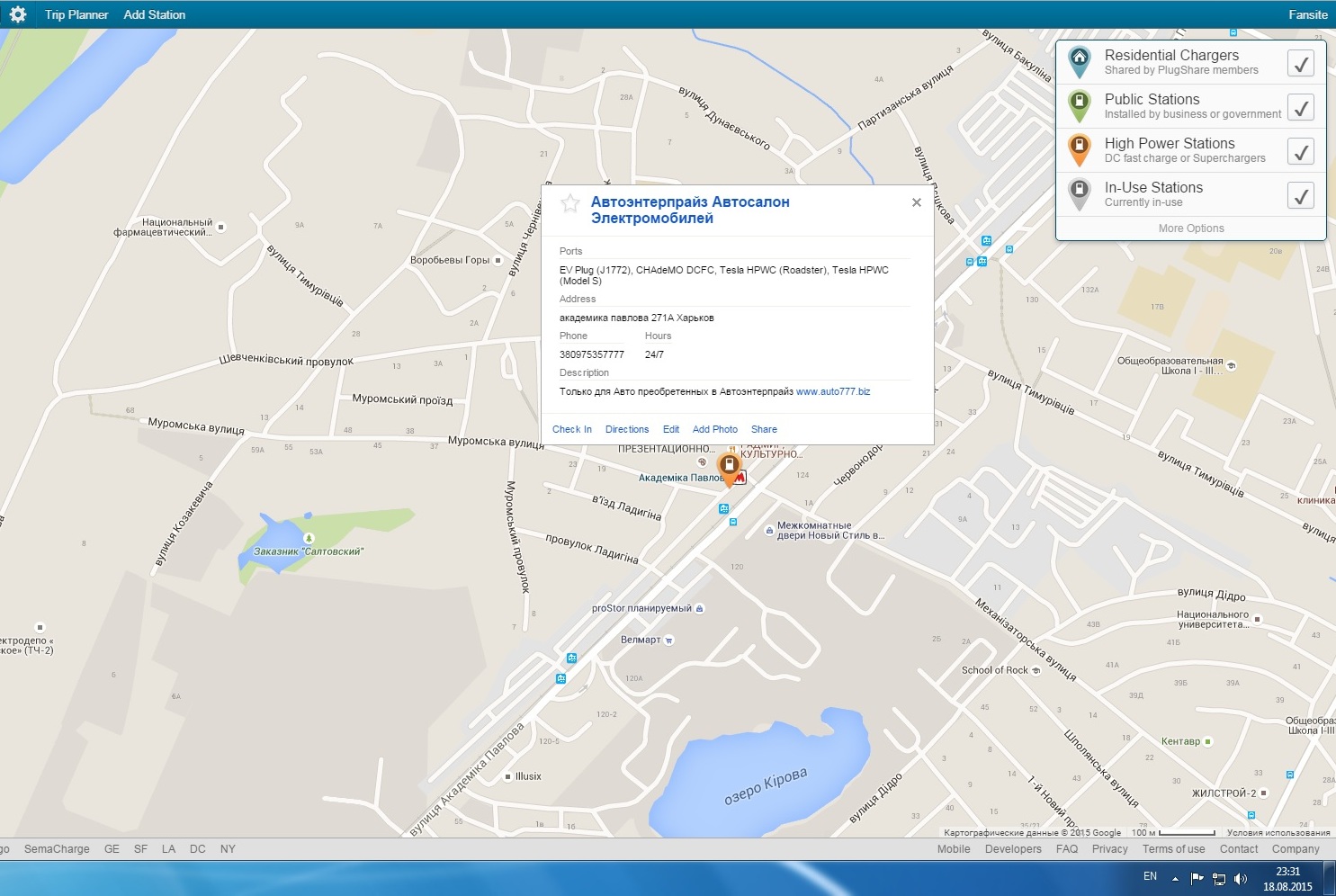Show hidden system tray icons arrow
Screen dimensions: 1336x896
1175,878
